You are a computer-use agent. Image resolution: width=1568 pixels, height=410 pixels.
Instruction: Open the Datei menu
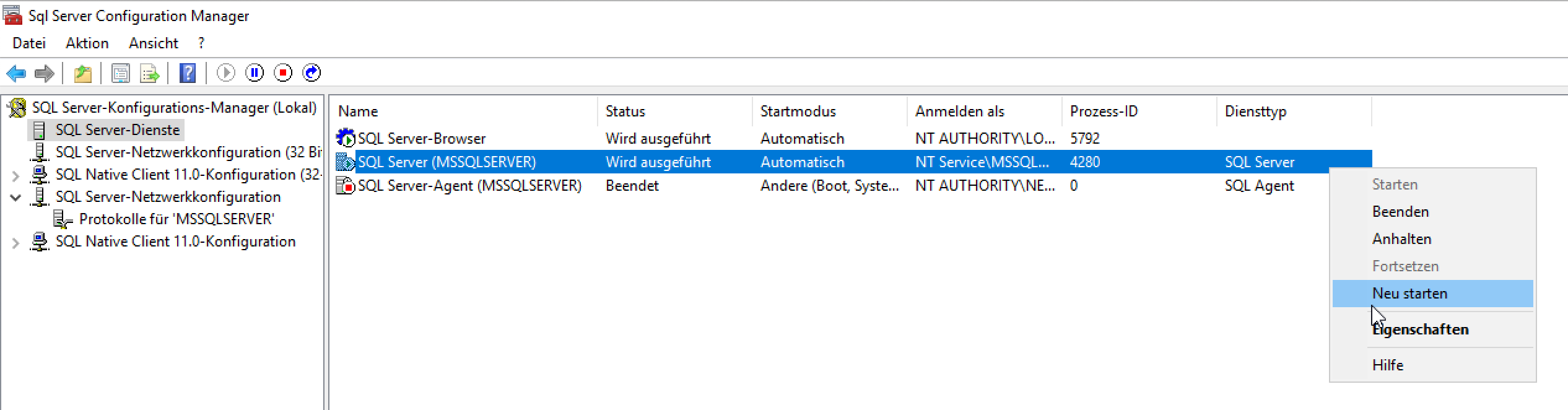[x=29, y=43]
